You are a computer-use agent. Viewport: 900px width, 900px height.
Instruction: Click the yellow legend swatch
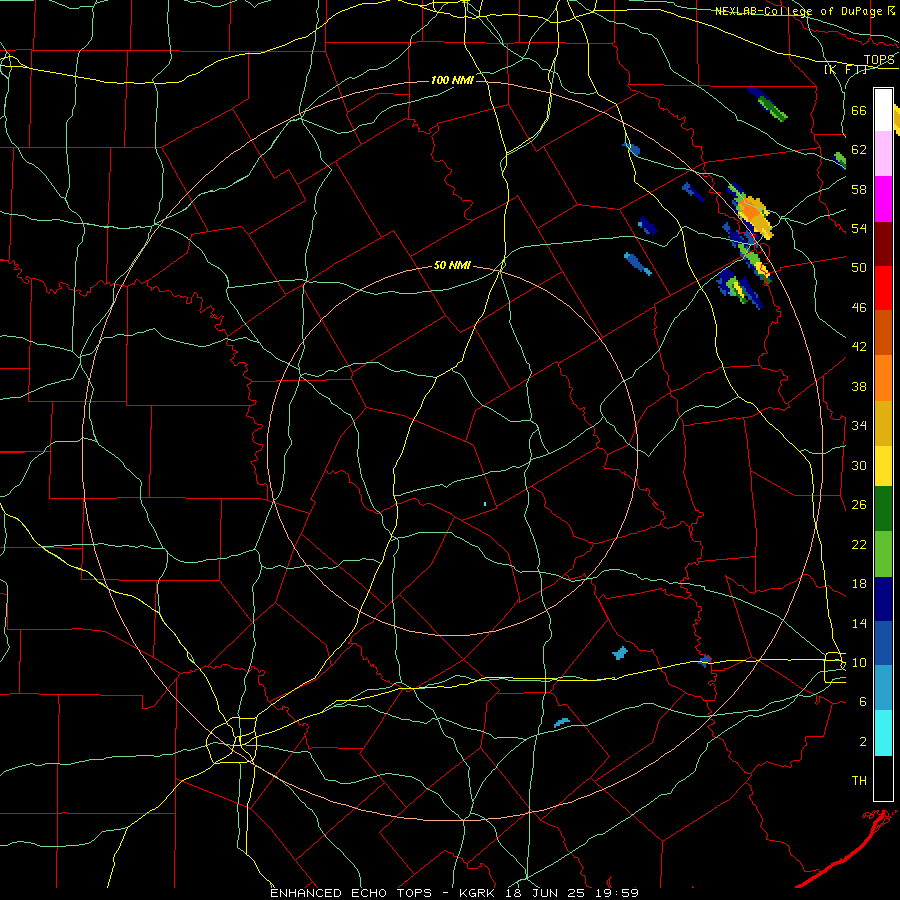pyautogui.click(x=883, y=466)
